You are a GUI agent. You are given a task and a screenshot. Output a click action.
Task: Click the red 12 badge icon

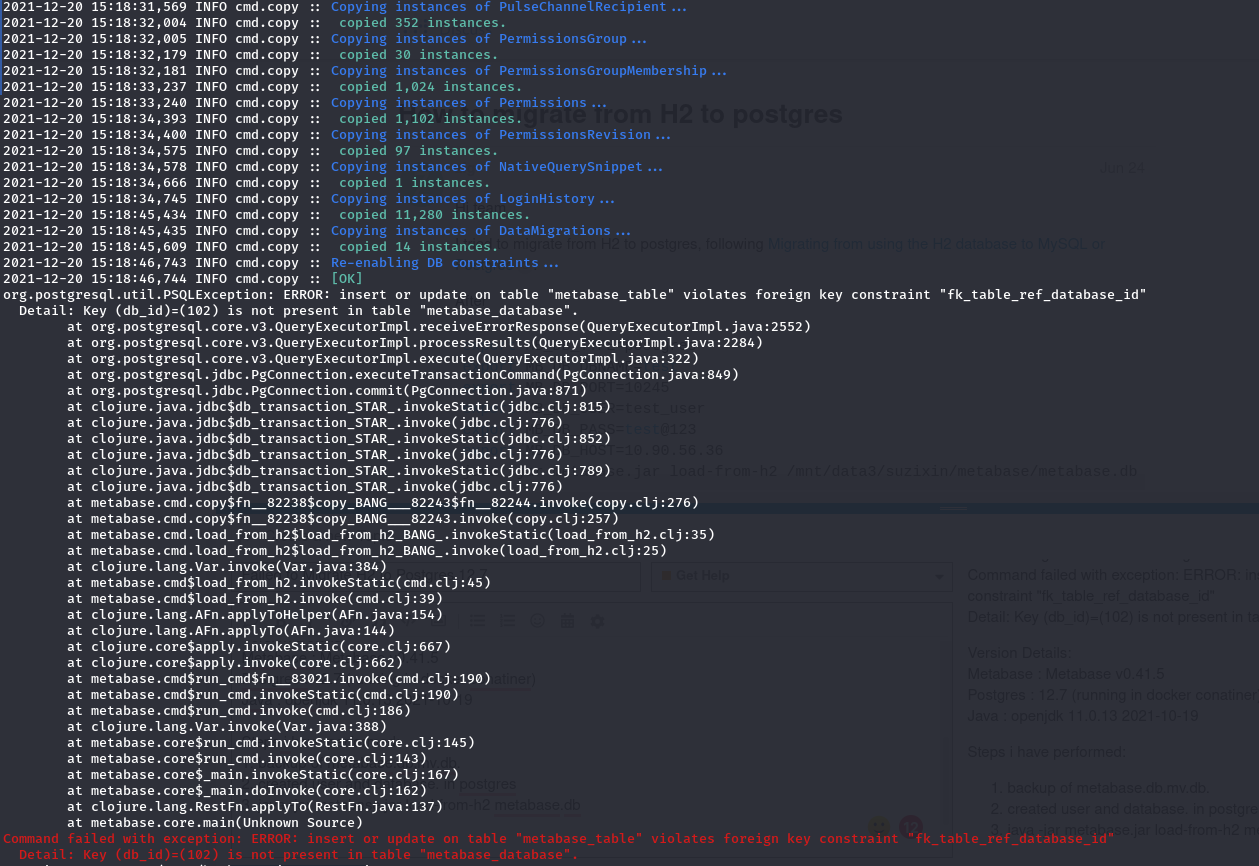(910, 825)
